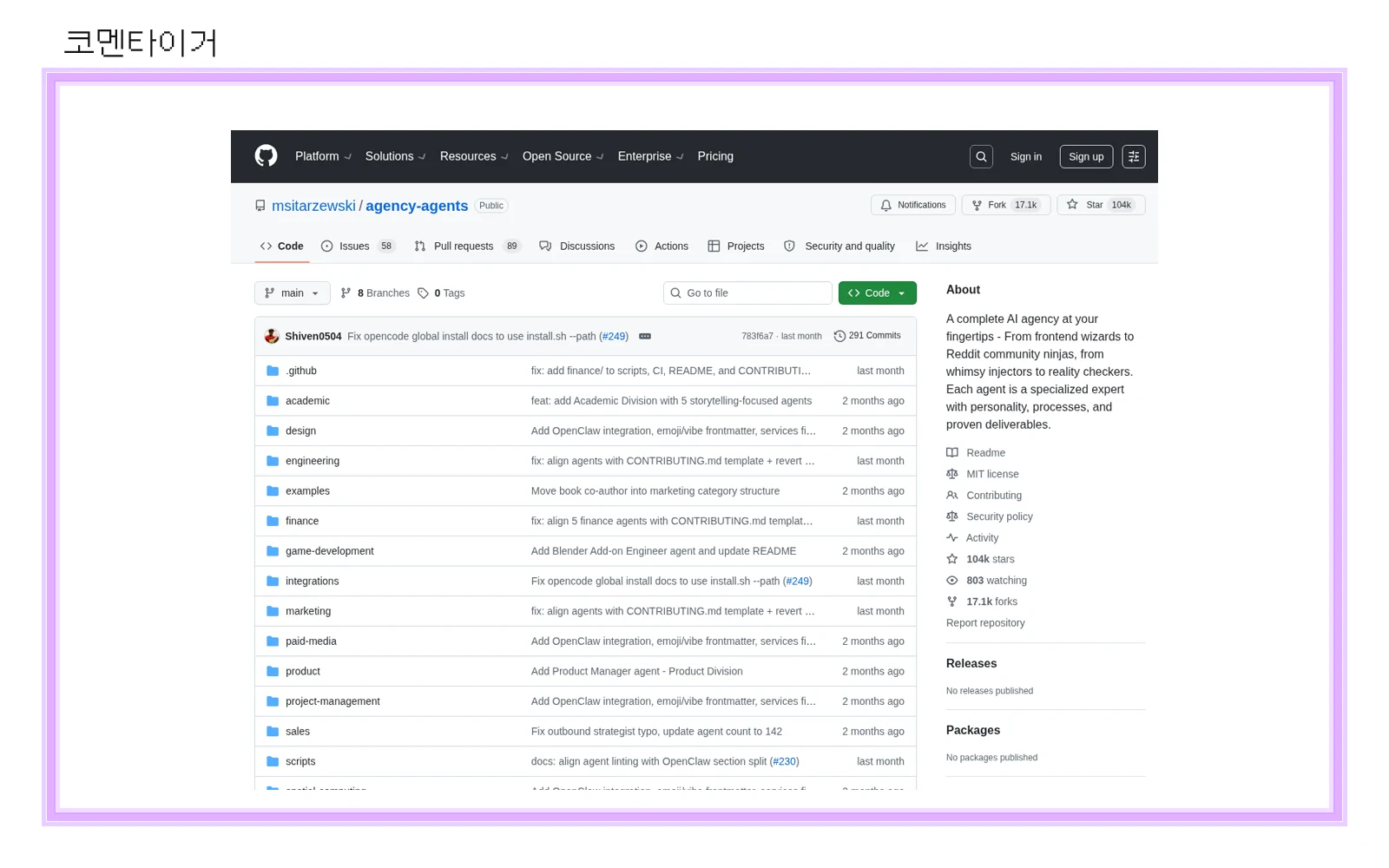
Task: Open the appearance settings icon beside Sign up
Action: pyautogui.click(x=1134, y=157)
